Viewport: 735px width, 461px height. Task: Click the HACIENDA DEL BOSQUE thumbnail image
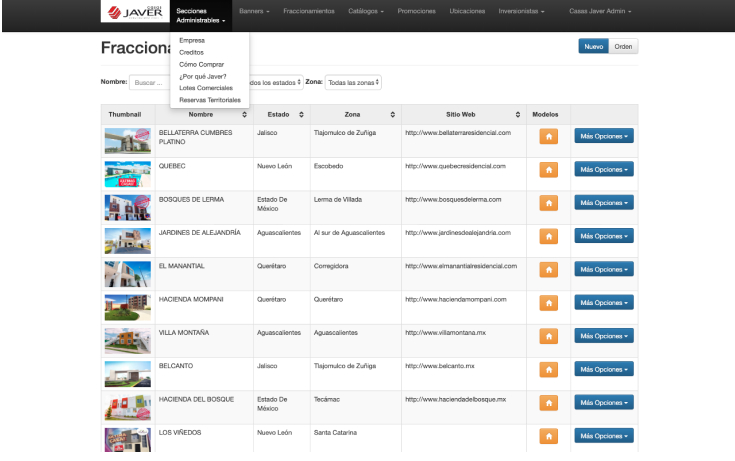point(127,404)
